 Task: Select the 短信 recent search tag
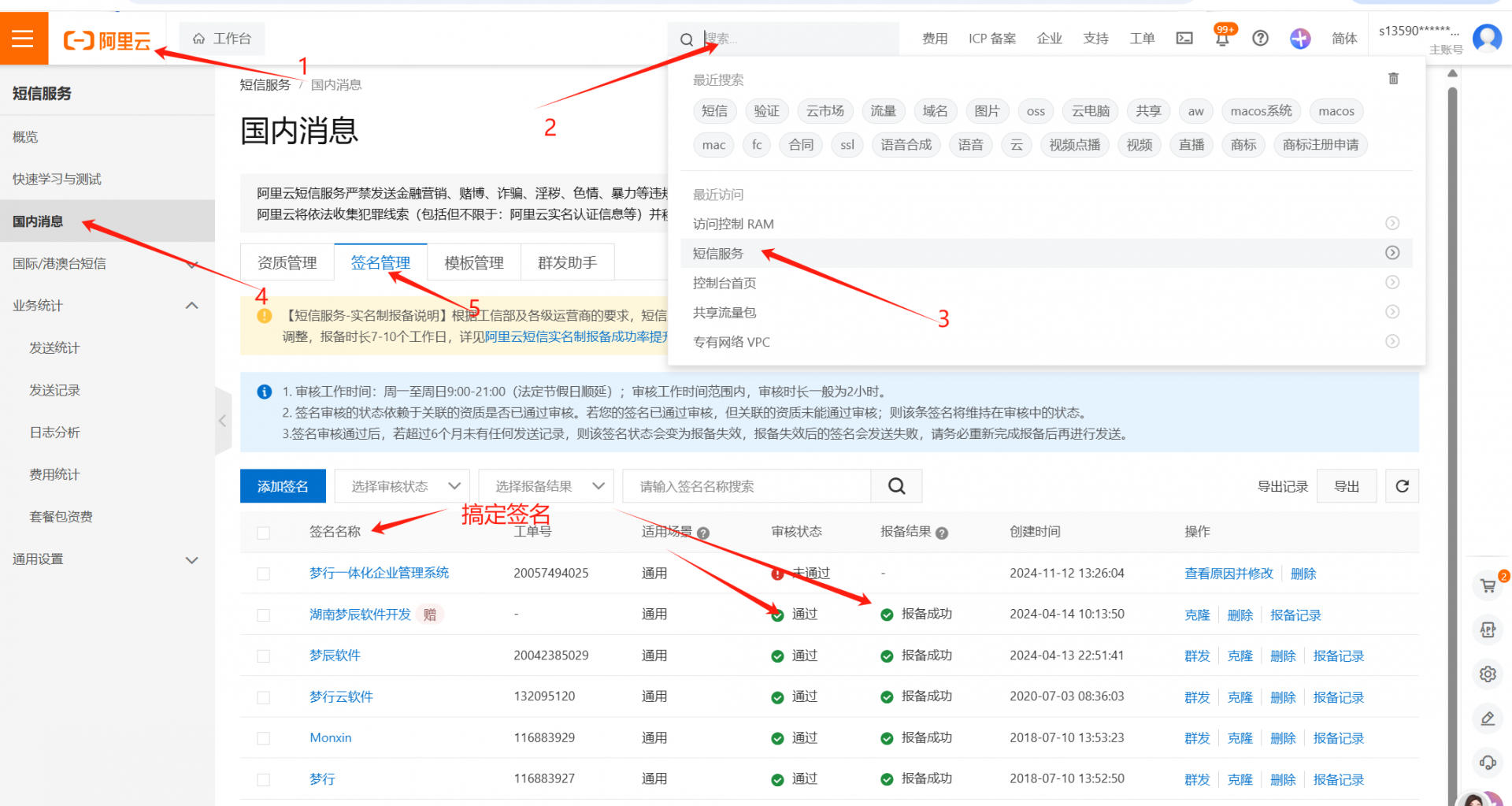[x=714, y=111]
